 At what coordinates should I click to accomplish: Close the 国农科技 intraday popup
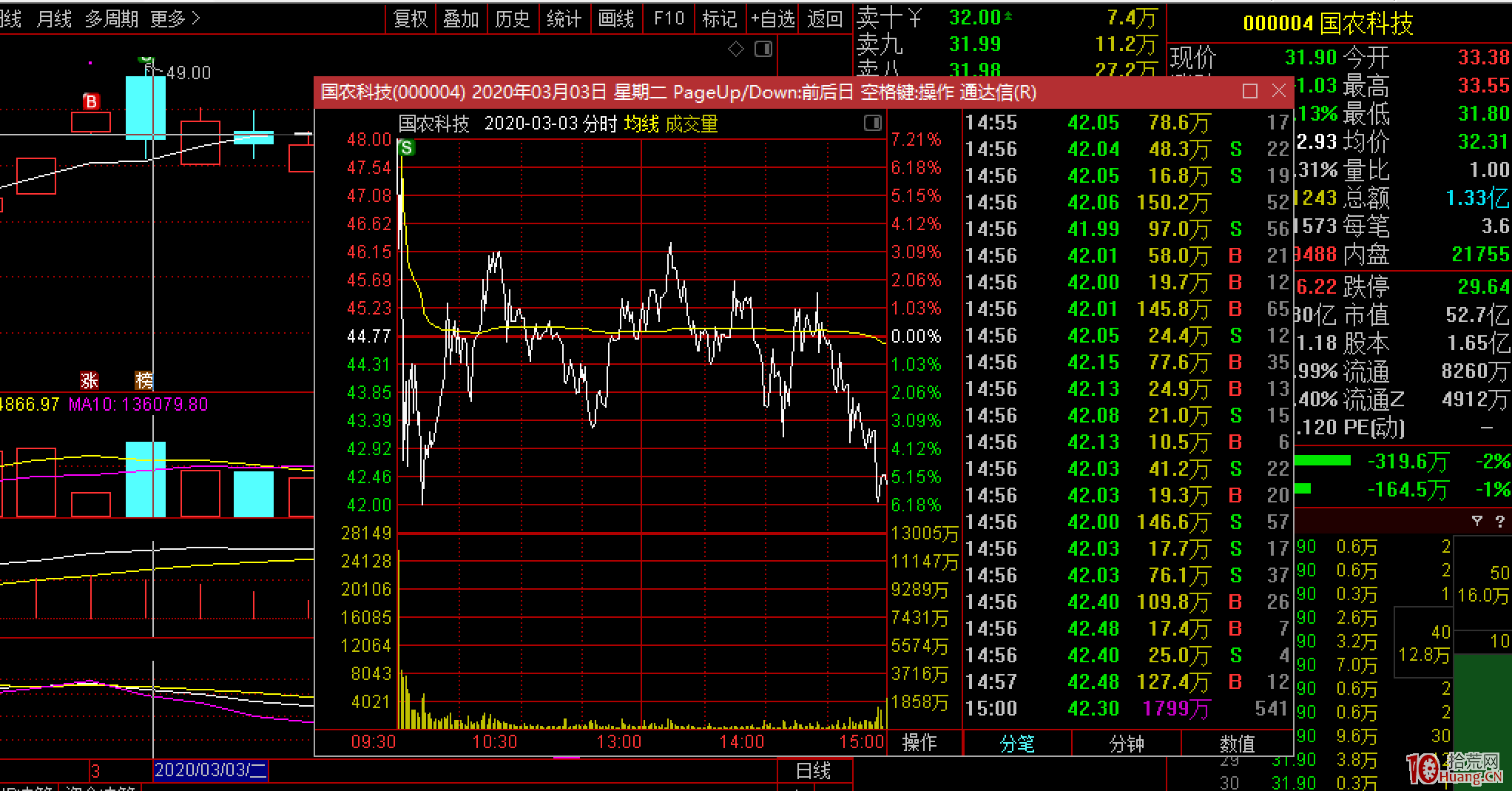[1279, 90]
